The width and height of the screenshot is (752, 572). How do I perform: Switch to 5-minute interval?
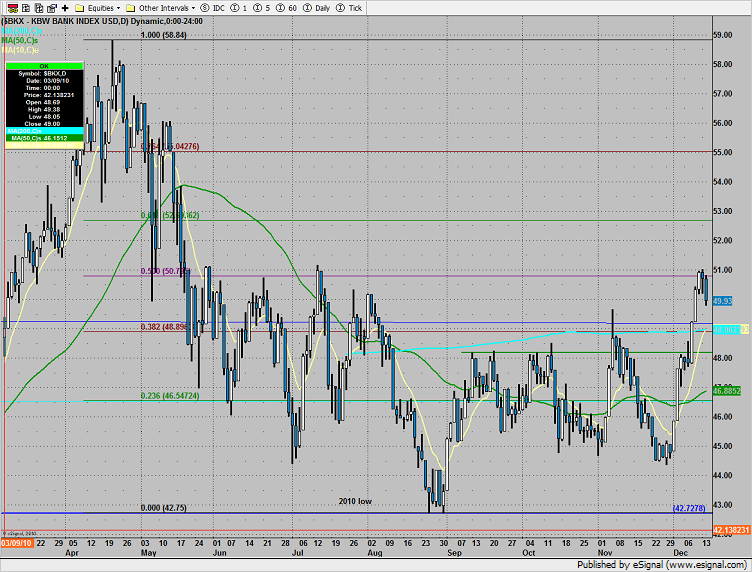(261, 8)
